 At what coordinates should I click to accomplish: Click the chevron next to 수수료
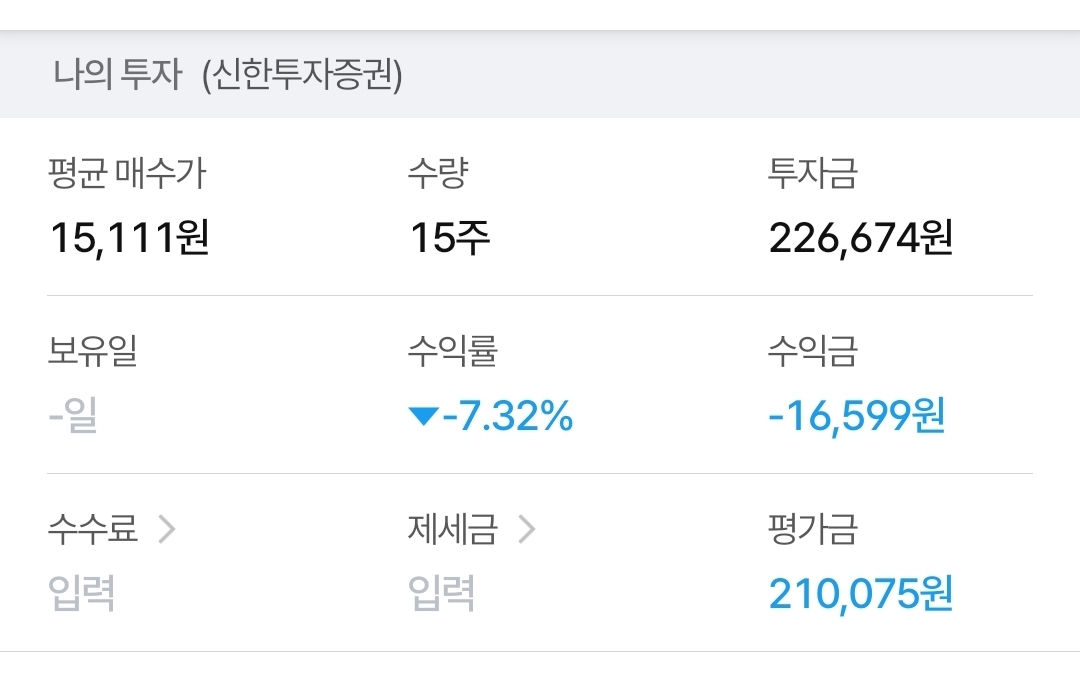coord(167,530)
